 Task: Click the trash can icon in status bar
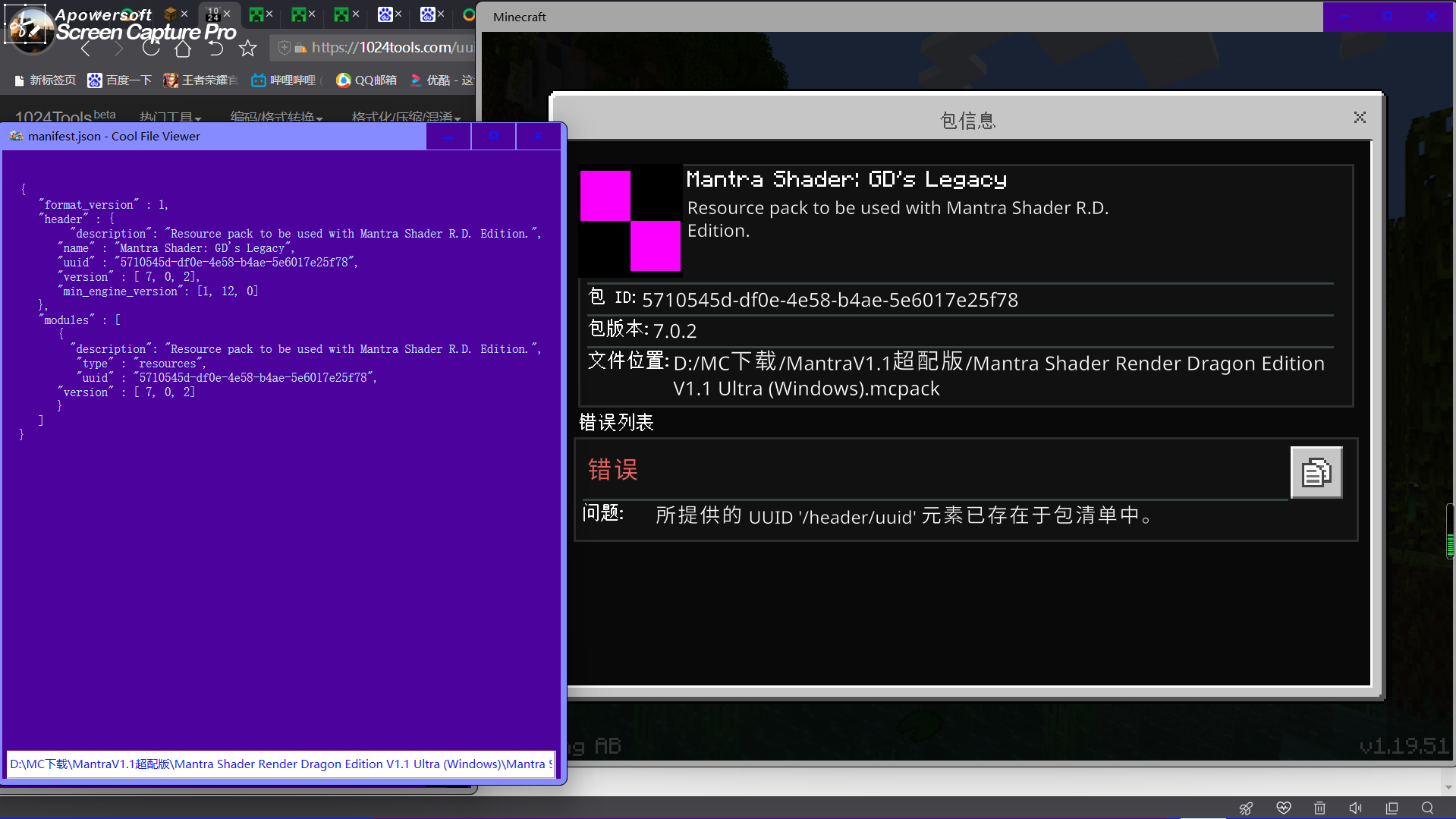(1319, 808)
